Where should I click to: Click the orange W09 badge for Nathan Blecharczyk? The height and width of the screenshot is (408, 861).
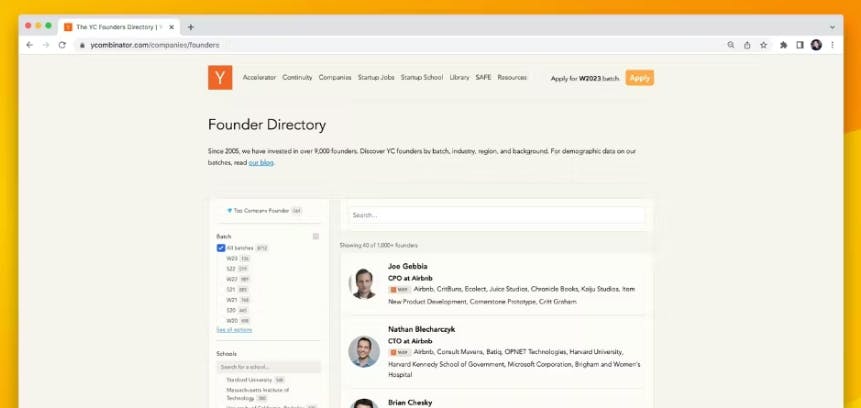(400, 352)
